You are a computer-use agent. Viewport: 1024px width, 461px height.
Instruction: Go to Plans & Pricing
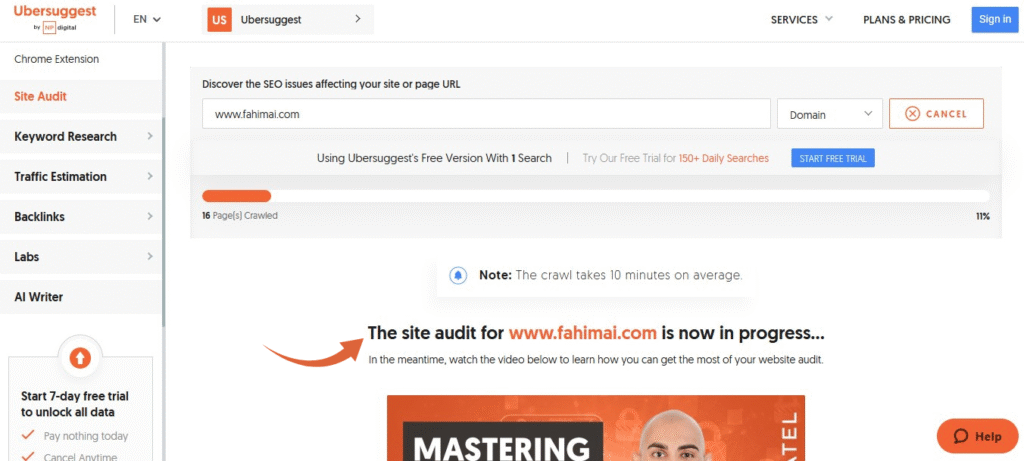pyautogui.click(x=906, y=20)
